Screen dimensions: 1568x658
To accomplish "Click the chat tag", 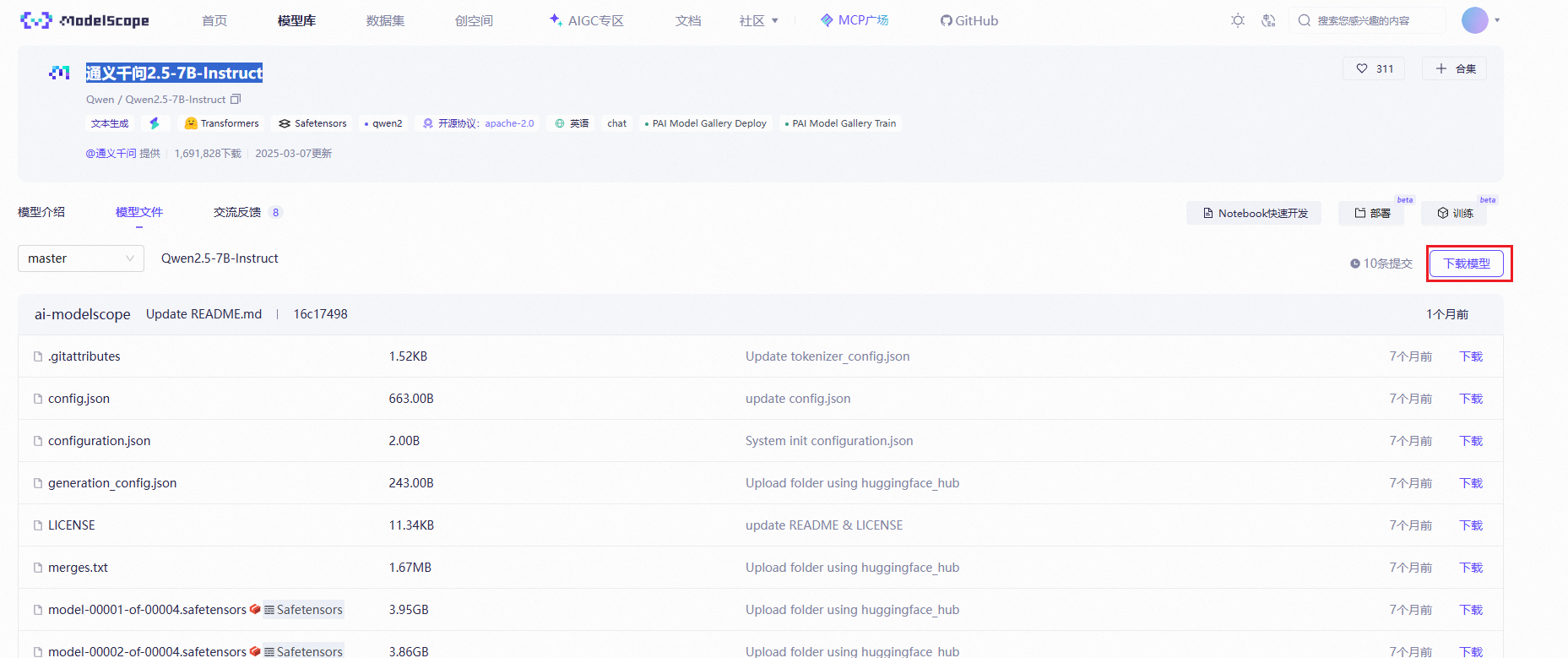I will click(x=617, y=123).
